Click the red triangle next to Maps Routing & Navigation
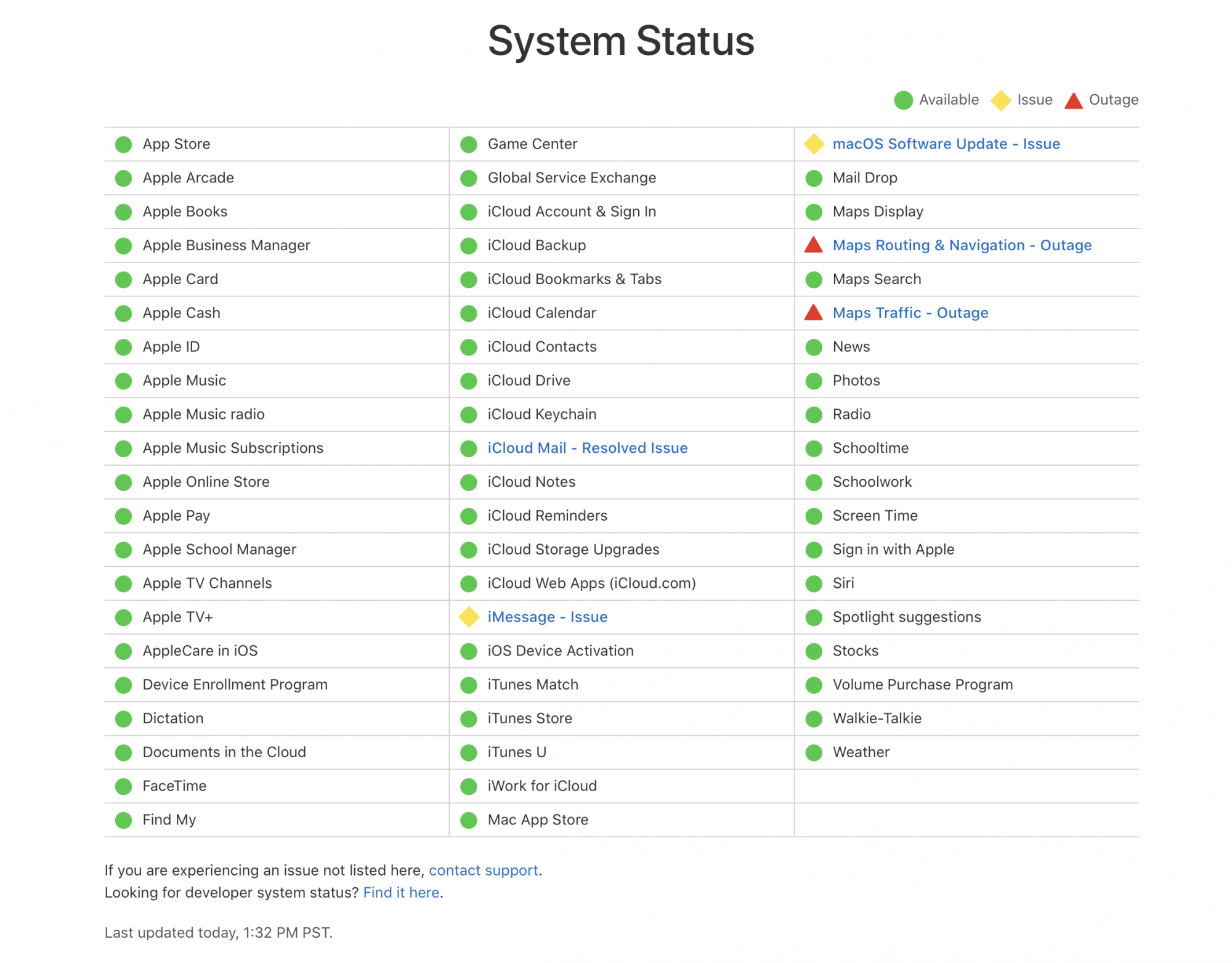This screenshot has height=963, width=1232. coord(813,246)
